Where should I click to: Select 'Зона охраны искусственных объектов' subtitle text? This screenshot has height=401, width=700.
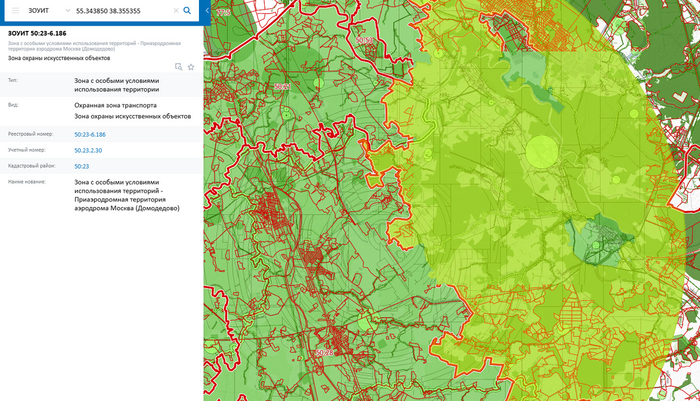point(58,58)
